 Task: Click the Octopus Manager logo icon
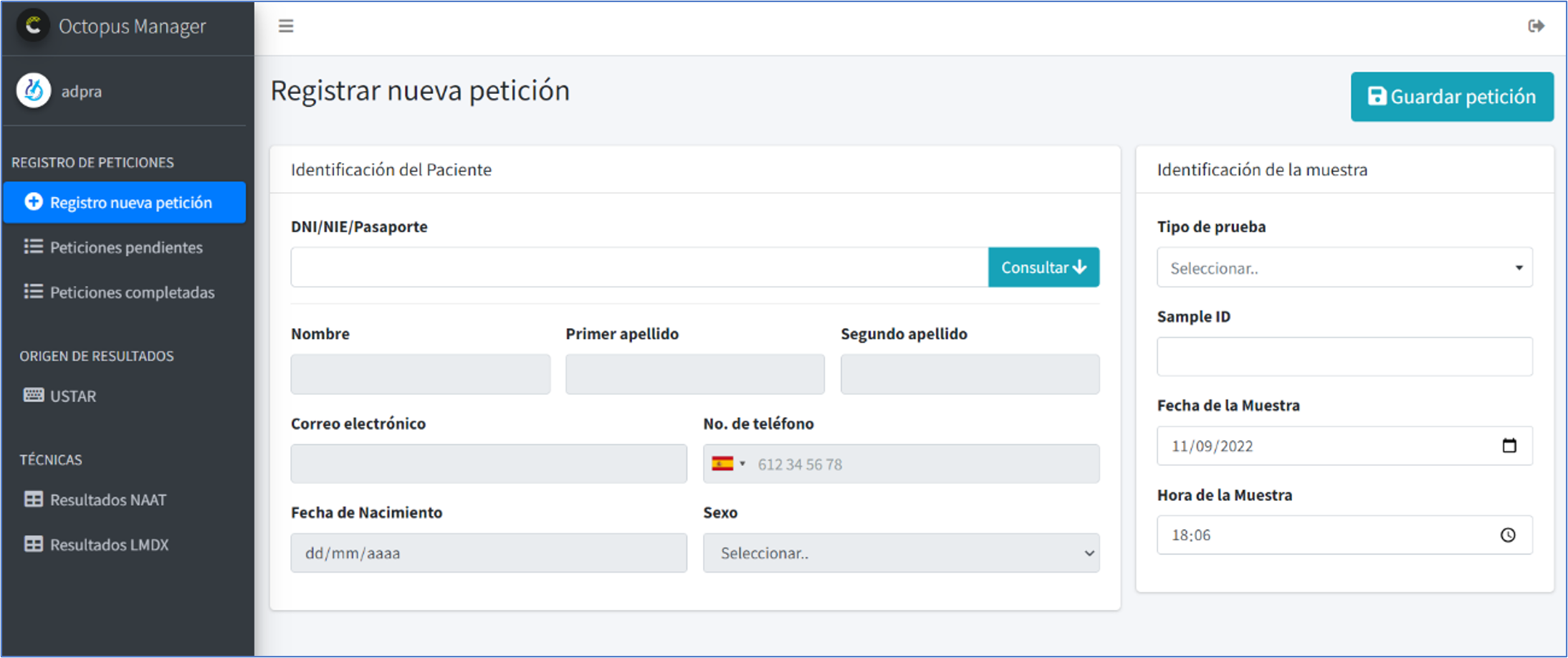(33, 26)
